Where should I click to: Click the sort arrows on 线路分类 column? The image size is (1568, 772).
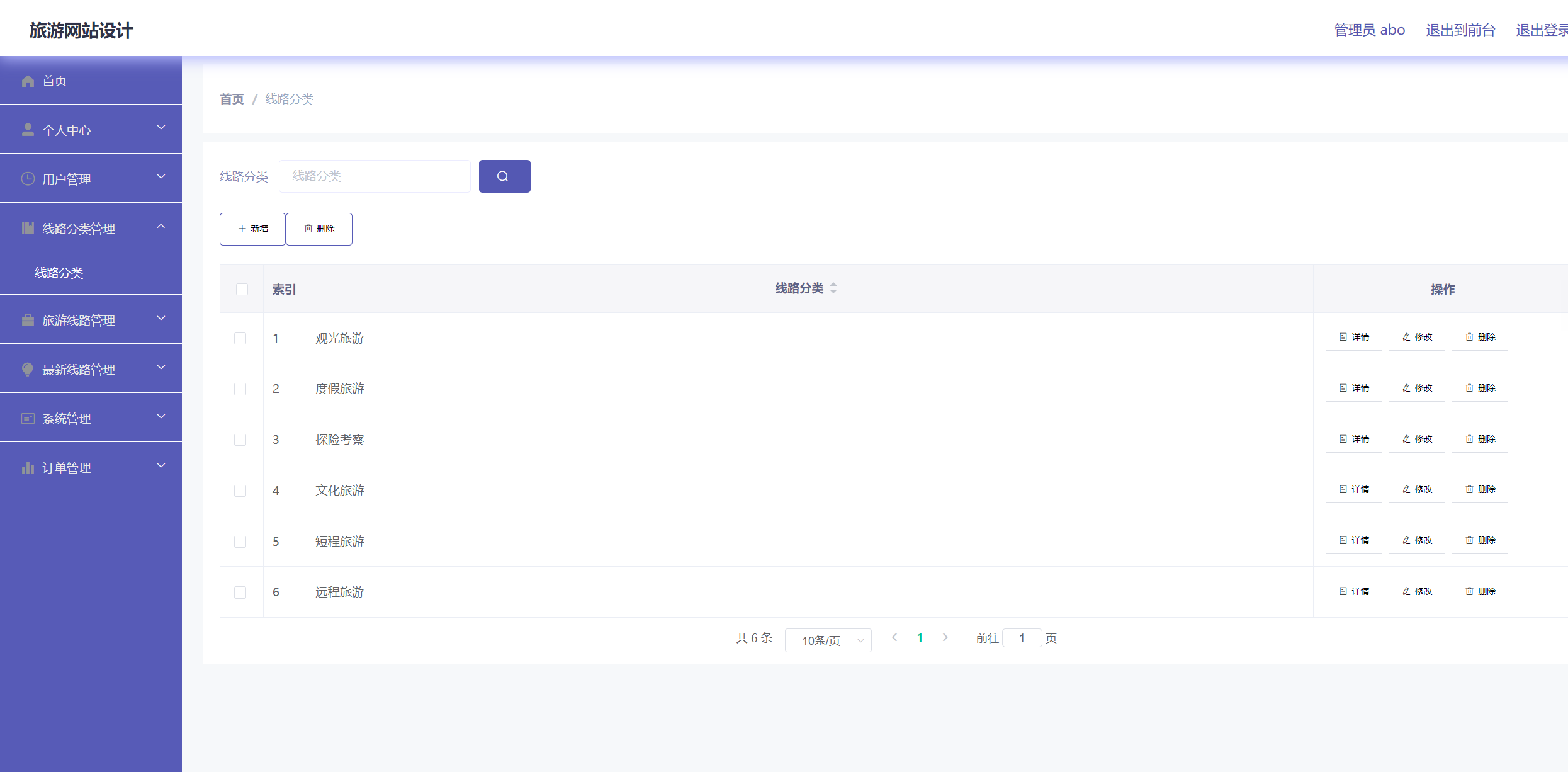point(833,288)
